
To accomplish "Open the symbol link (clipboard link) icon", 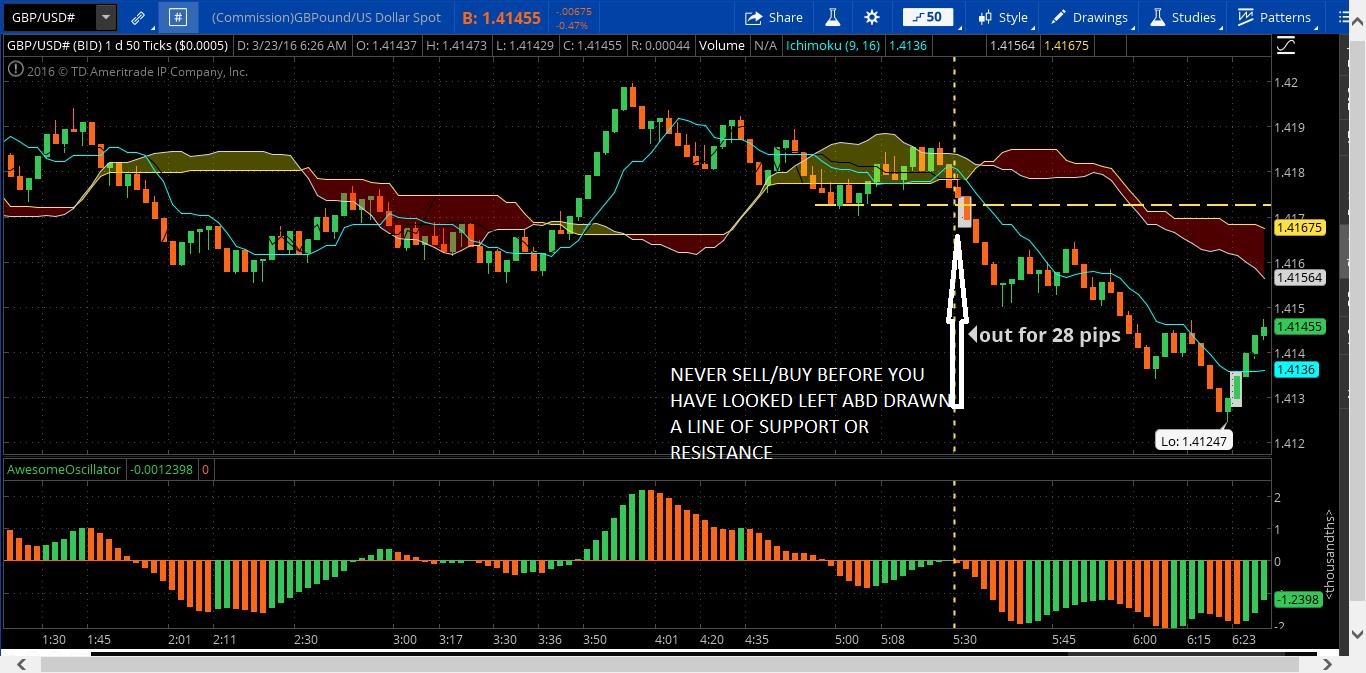I will click(x=139, y=17).
